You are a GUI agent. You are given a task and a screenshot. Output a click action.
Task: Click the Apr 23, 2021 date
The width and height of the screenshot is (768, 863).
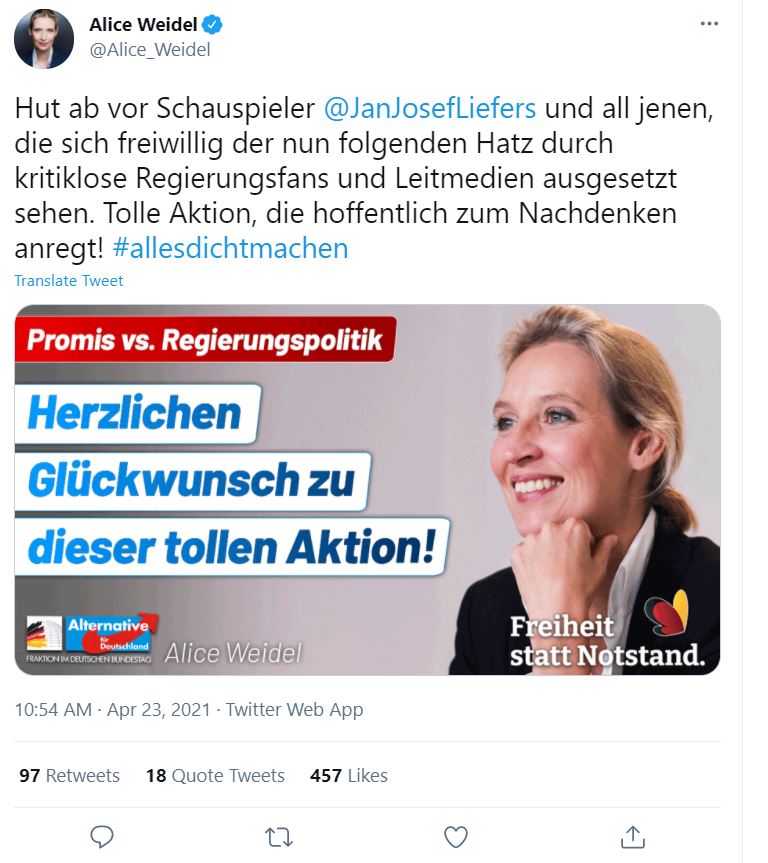159,709
